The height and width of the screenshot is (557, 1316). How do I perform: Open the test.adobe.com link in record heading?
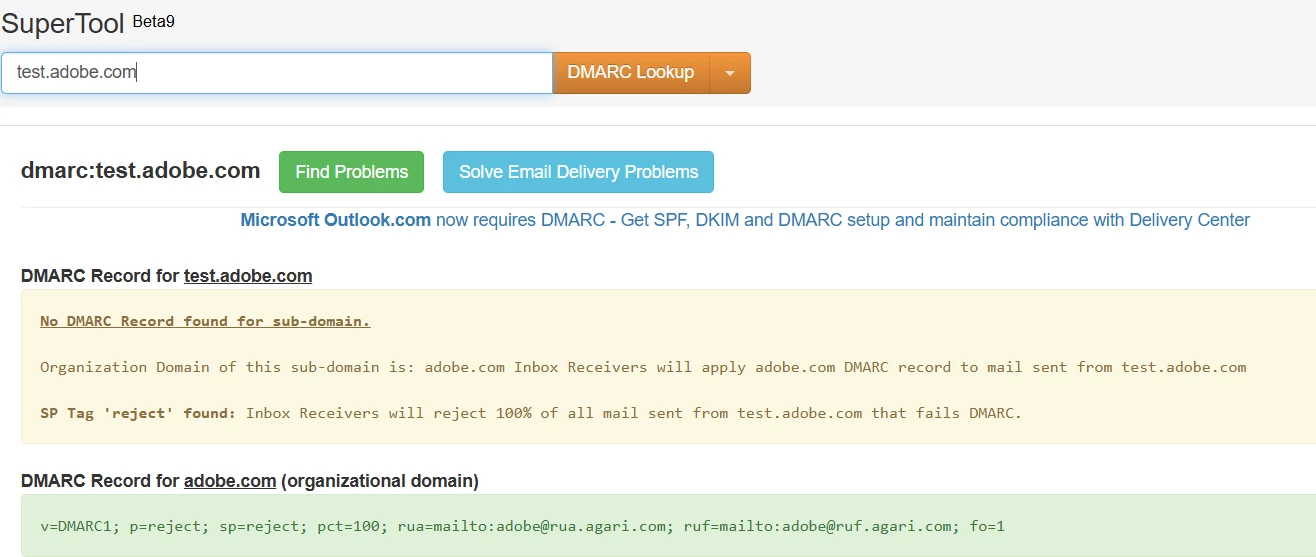pos(248,276)
